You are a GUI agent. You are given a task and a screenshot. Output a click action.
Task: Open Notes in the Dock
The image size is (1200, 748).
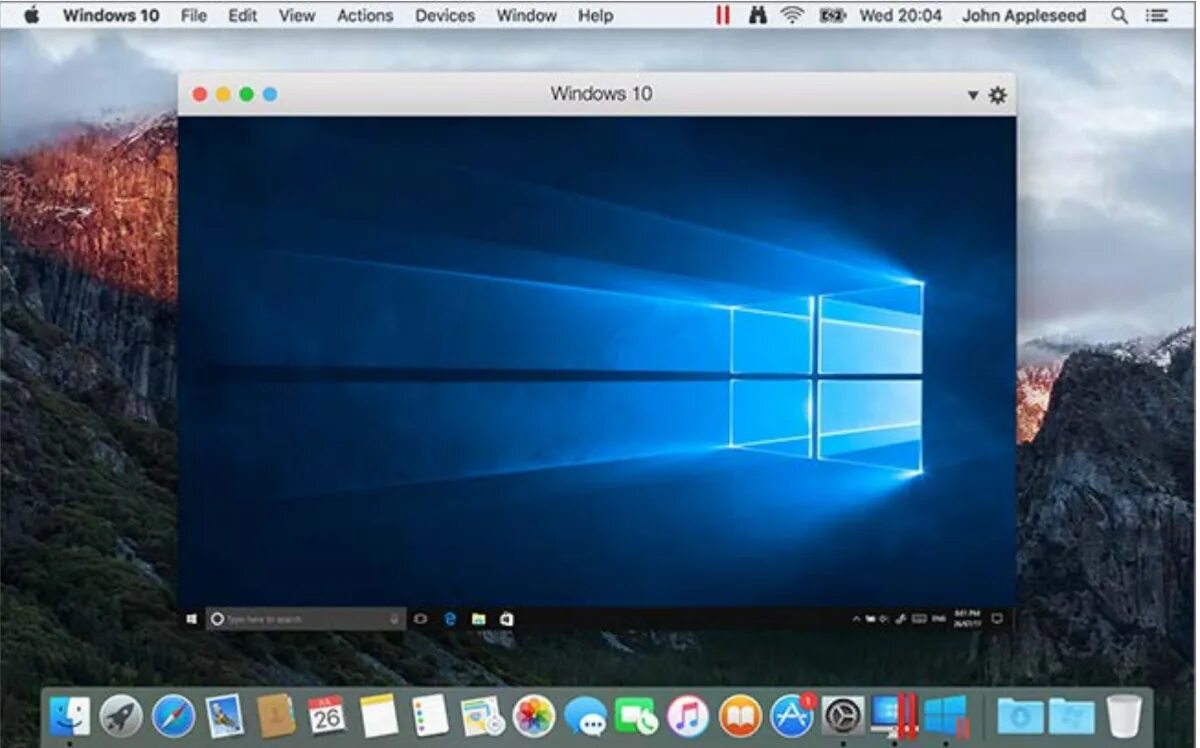pyautogui.click(x=379, y=716)
